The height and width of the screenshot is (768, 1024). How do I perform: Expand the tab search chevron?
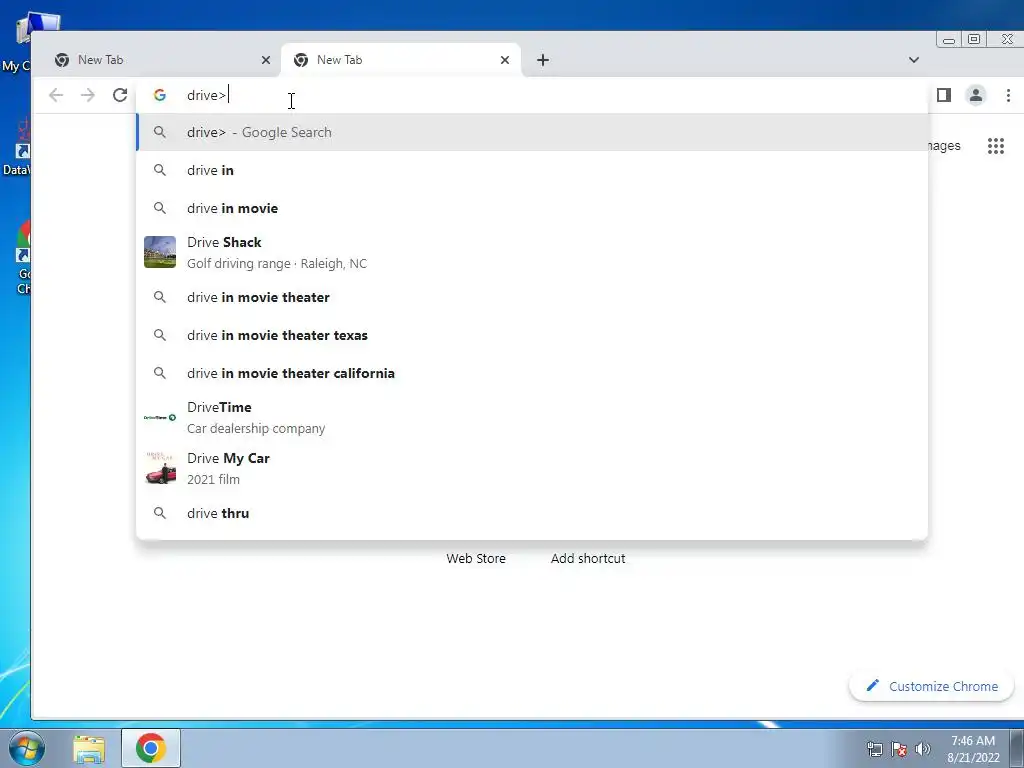(914, 60)
